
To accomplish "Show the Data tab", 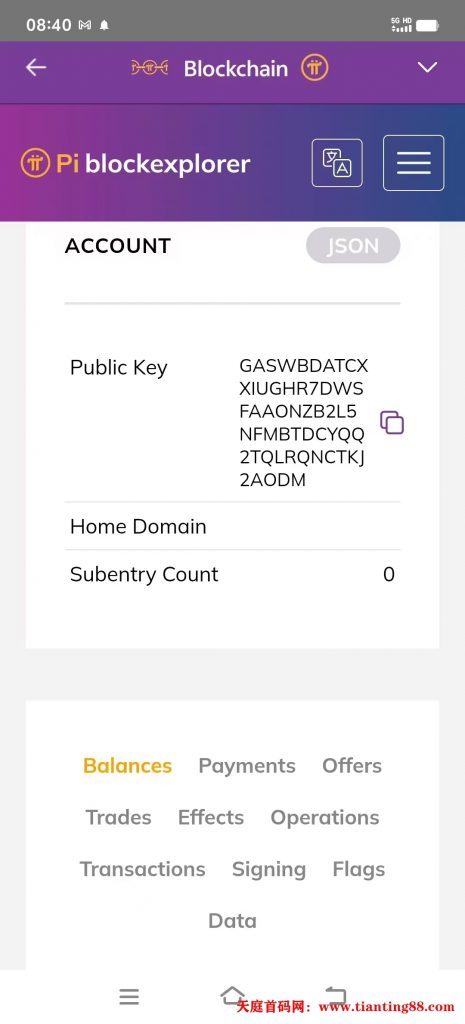I will (232, 921).
